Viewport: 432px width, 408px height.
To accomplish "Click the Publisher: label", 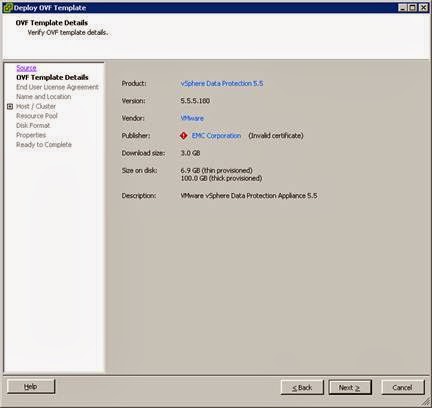I will (136, 136).
